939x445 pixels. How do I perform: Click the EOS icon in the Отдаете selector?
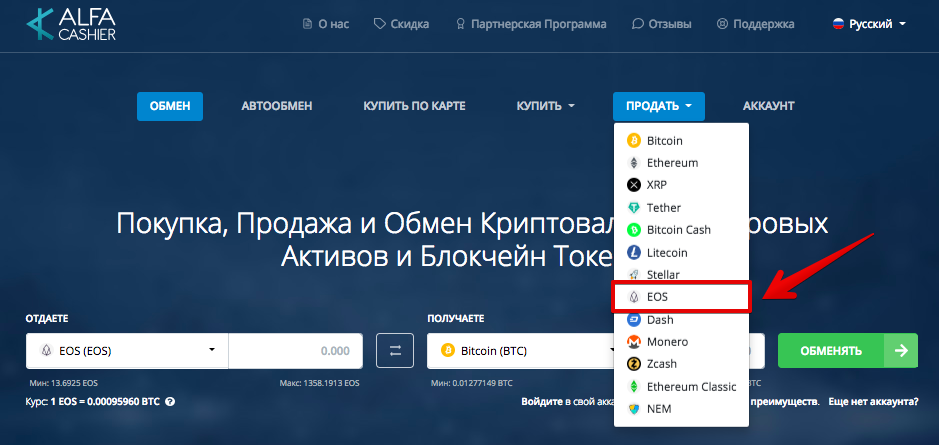click(x=46, y=351)
